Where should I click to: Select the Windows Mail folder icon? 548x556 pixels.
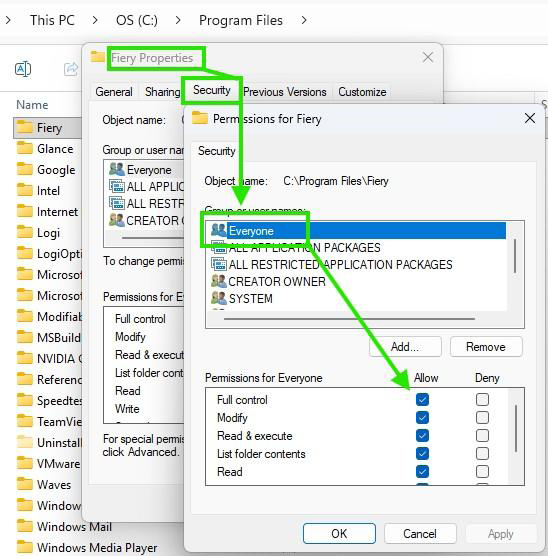coord(24,526)
